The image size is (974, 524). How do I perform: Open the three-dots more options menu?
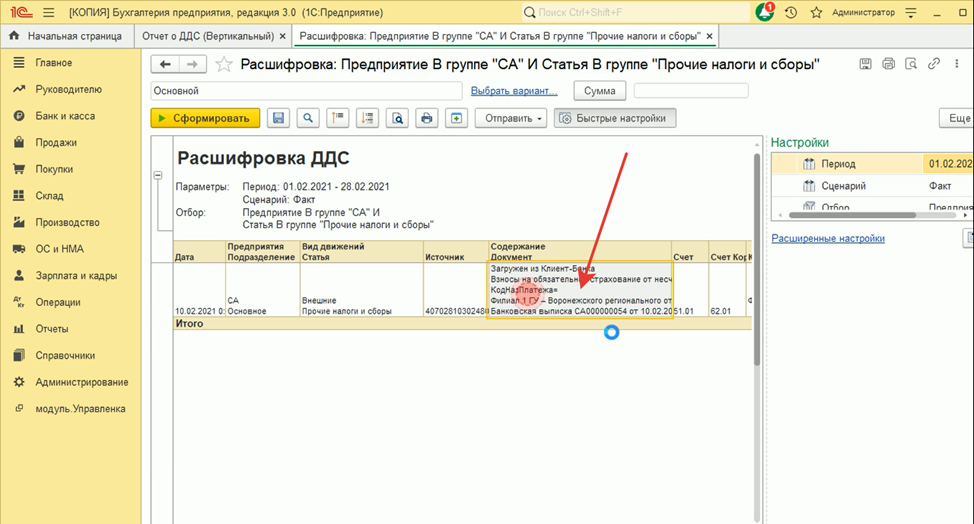coord(957,63)
